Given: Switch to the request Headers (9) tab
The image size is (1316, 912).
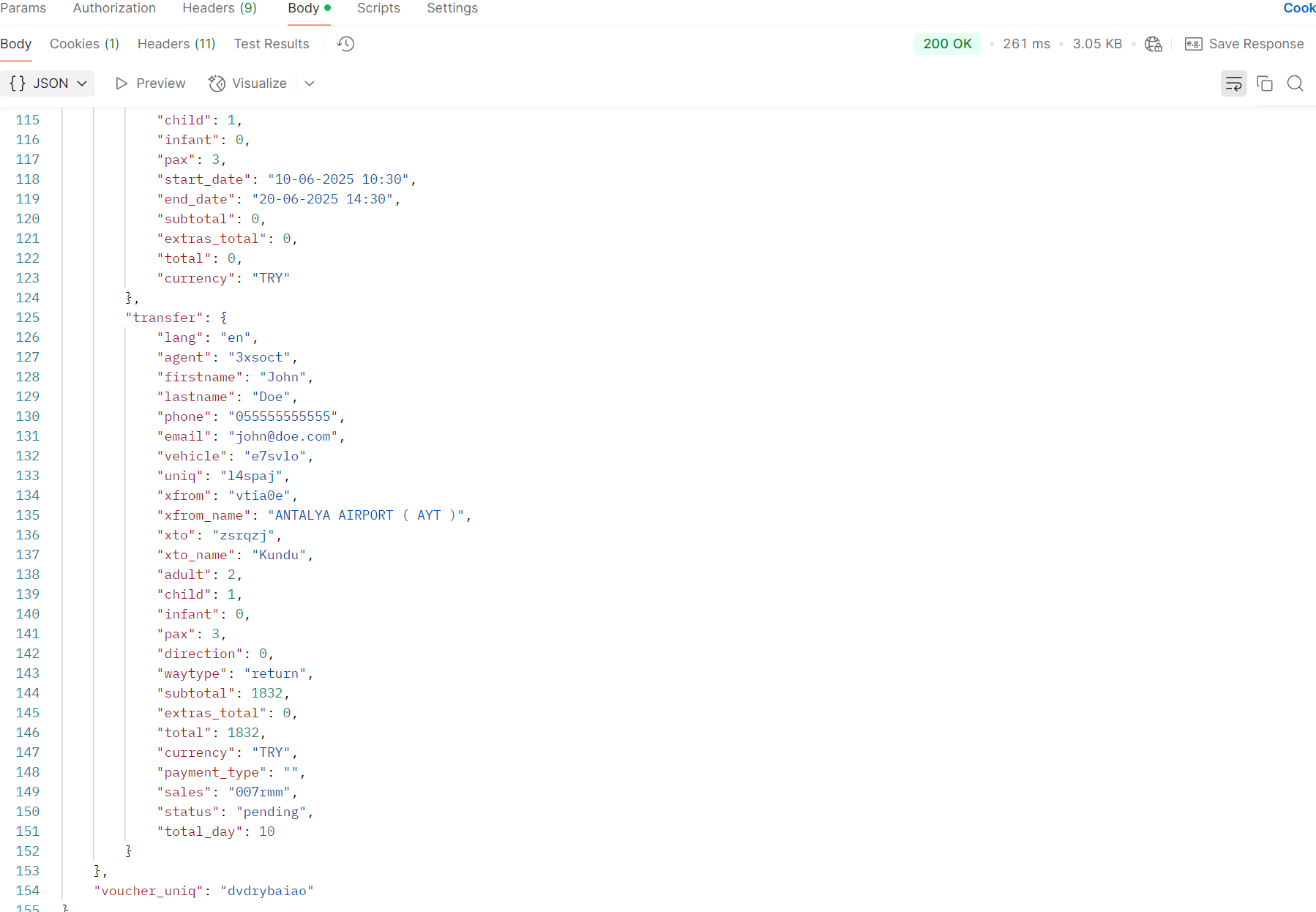Looking at the screenshot, I should [x=219, y=8].
